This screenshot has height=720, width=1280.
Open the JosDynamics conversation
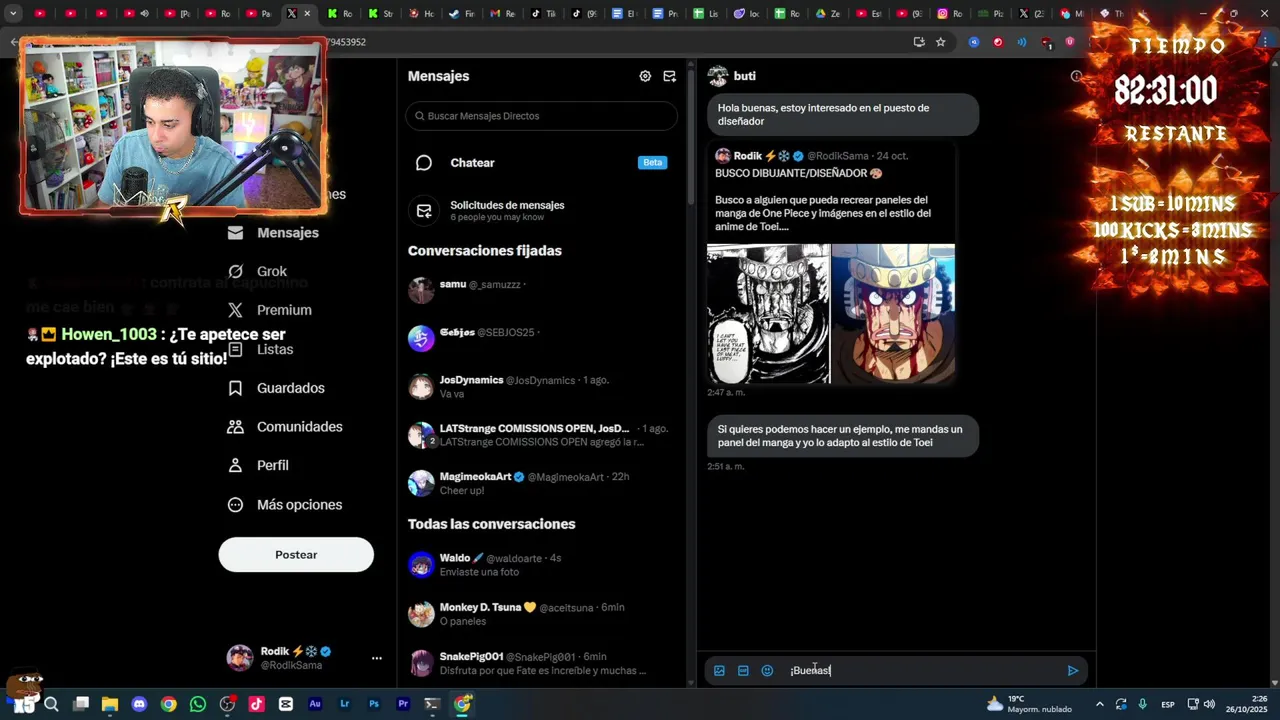point(541,386)
